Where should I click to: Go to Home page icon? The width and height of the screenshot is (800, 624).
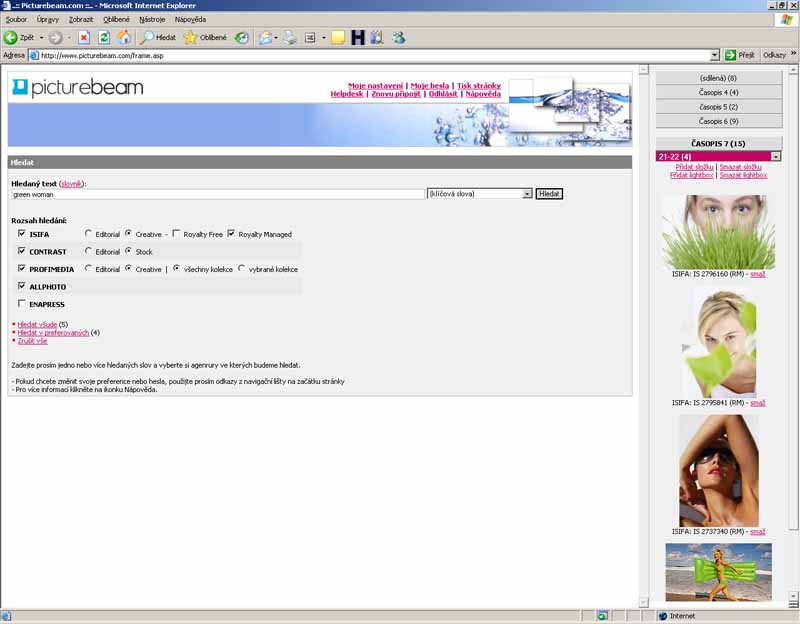point(124,37)
